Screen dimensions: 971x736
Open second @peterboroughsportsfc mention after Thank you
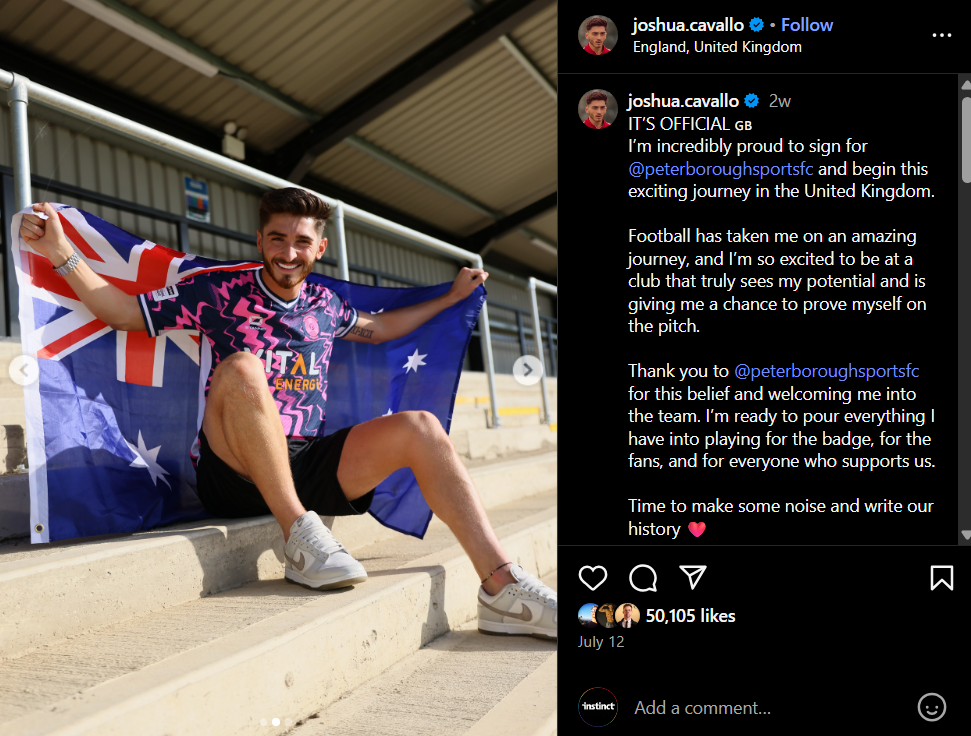[826, 371]
